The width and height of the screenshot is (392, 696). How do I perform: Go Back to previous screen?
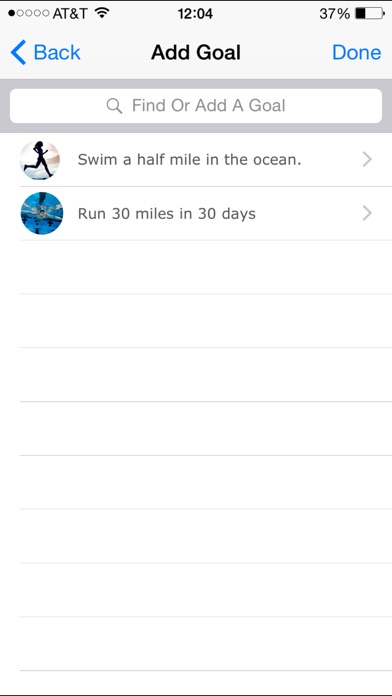(x=45, y=52)
